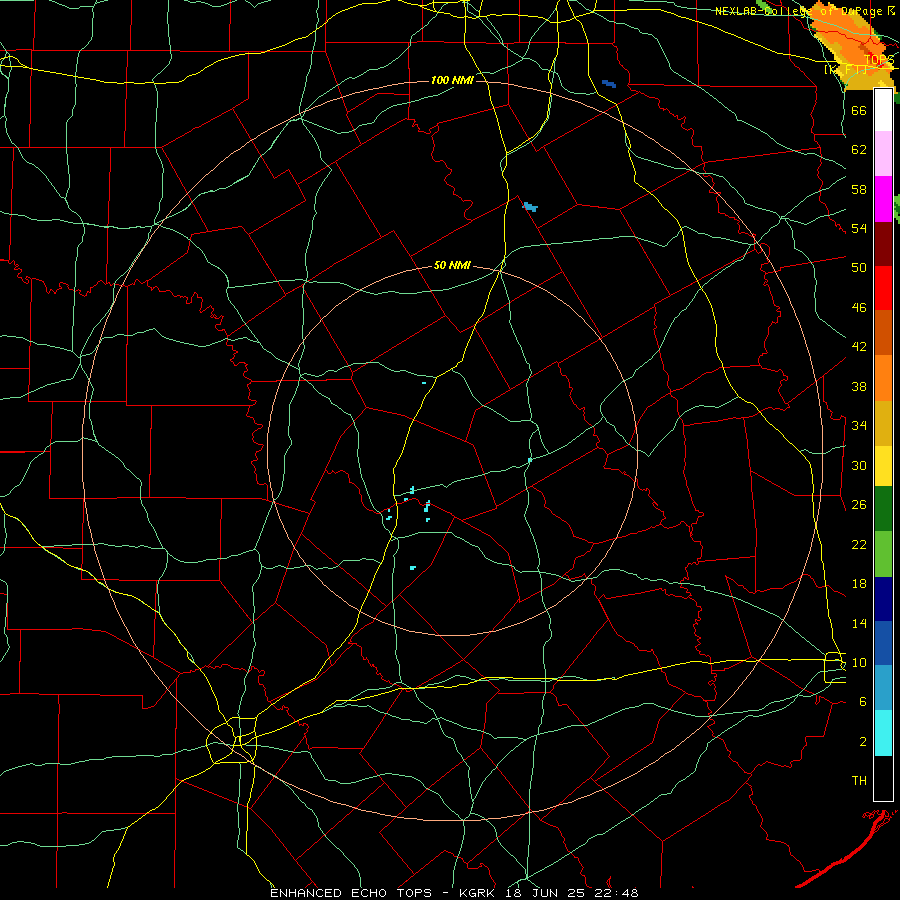
Task: Click the "38" legend value
Action: tap(859, 386)
